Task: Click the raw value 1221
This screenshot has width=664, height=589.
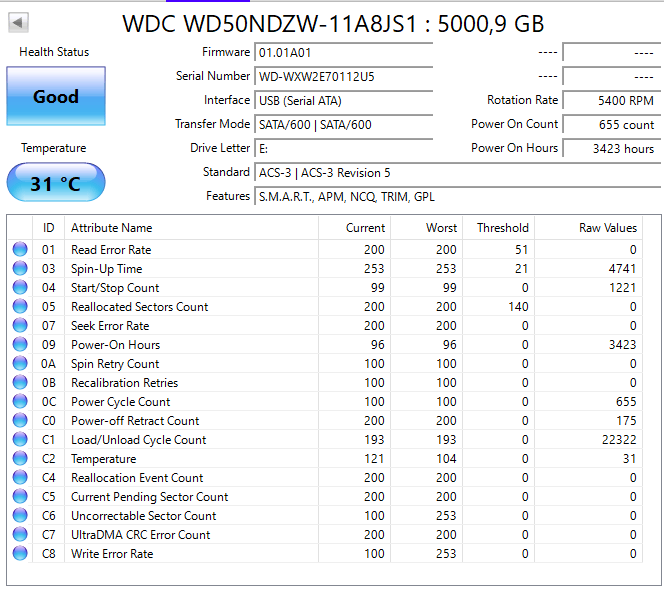Action: point(622,288)
